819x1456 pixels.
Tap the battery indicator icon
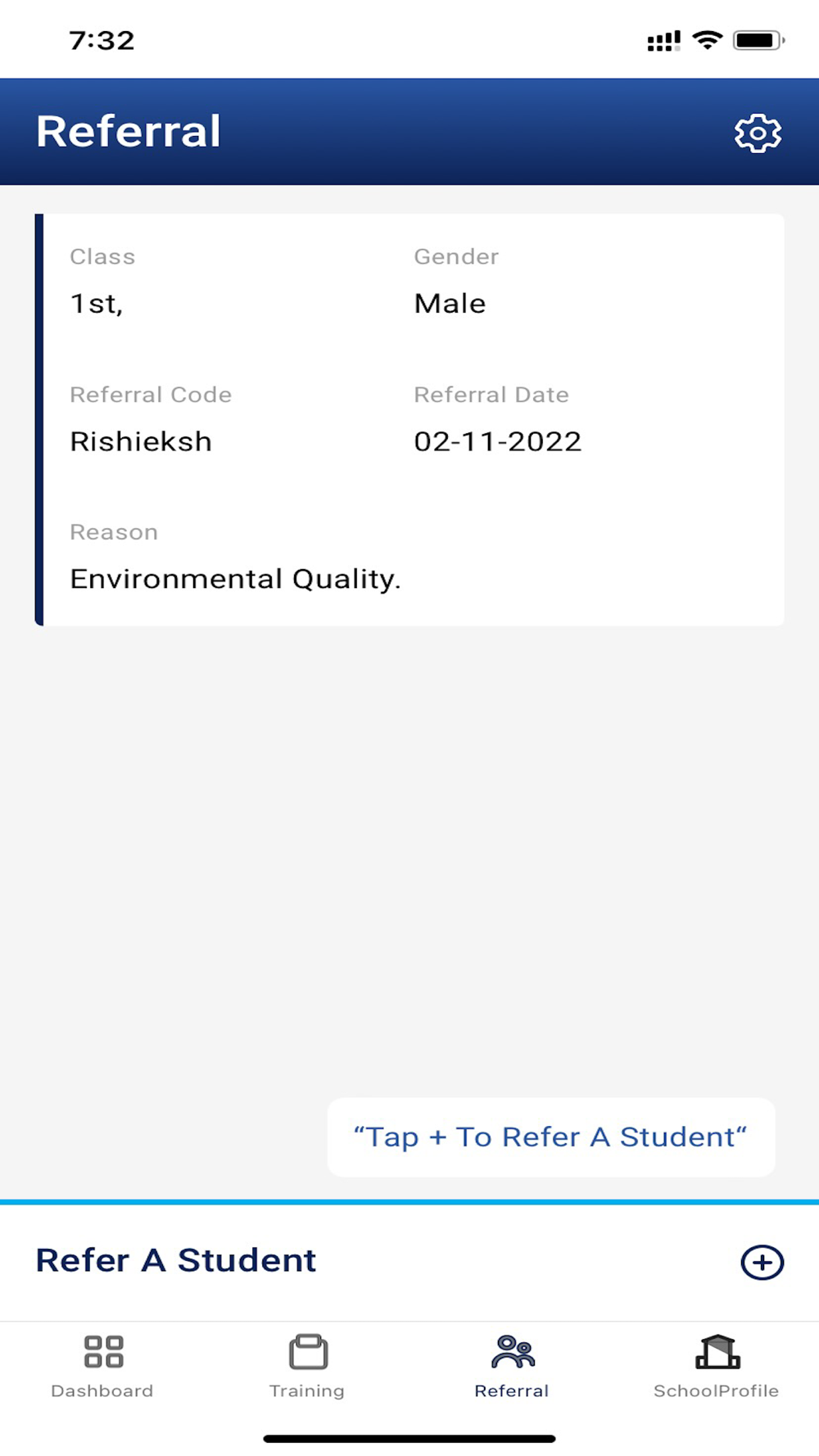[x=758, y=40]
